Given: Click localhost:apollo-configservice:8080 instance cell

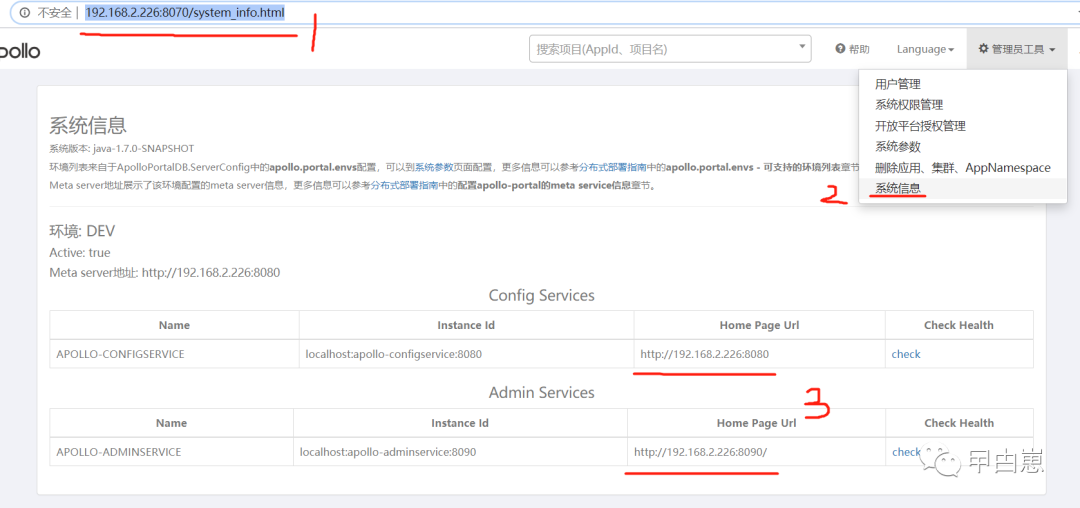Looking at the screenshot, I should (x=466, y=354).
